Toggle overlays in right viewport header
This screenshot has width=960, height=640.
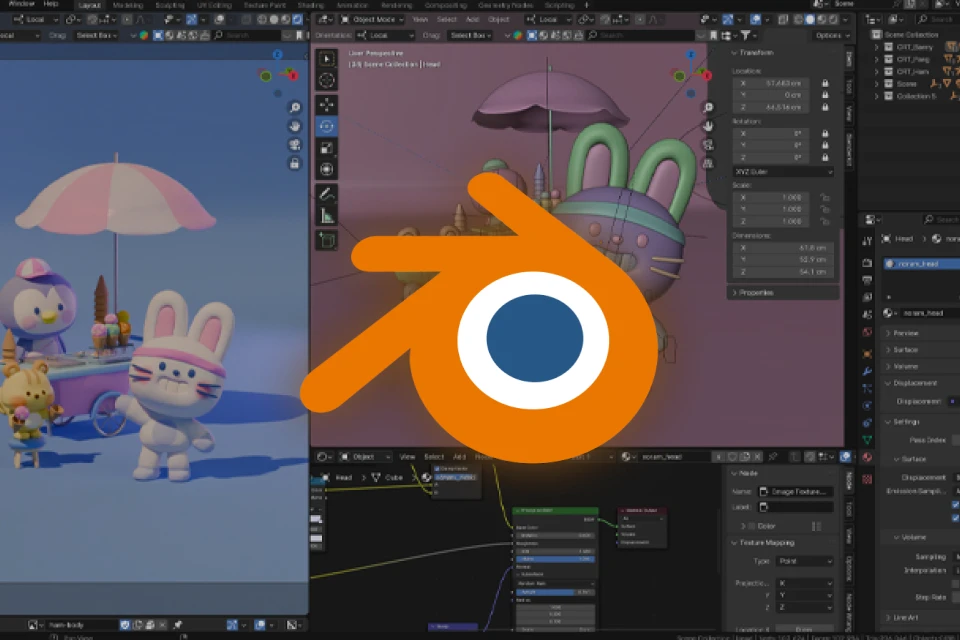[x=756, y=20]
